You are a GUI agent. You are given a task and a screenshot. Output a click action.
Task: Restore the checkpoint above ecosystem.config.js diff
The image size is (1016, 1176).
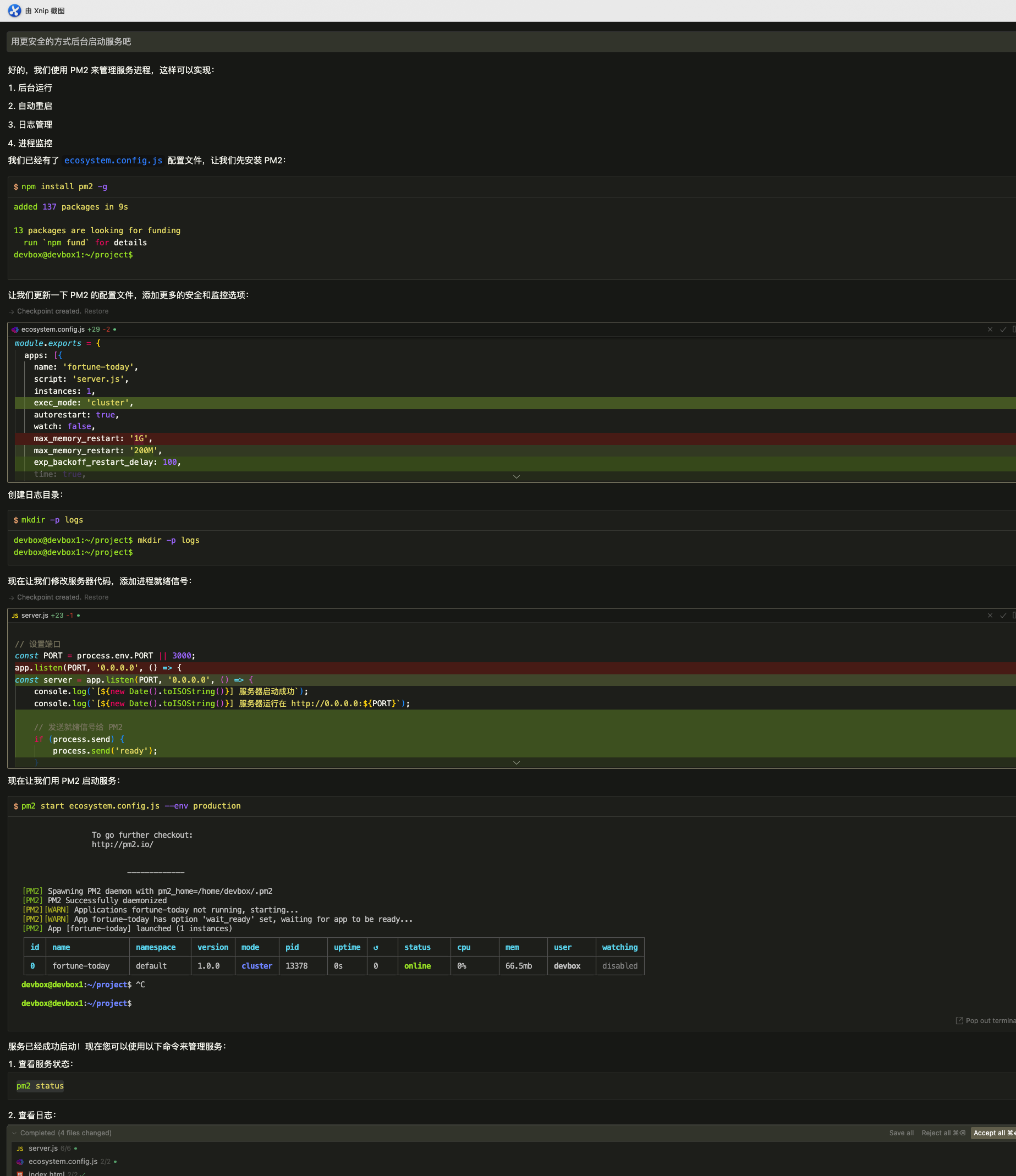96,311
